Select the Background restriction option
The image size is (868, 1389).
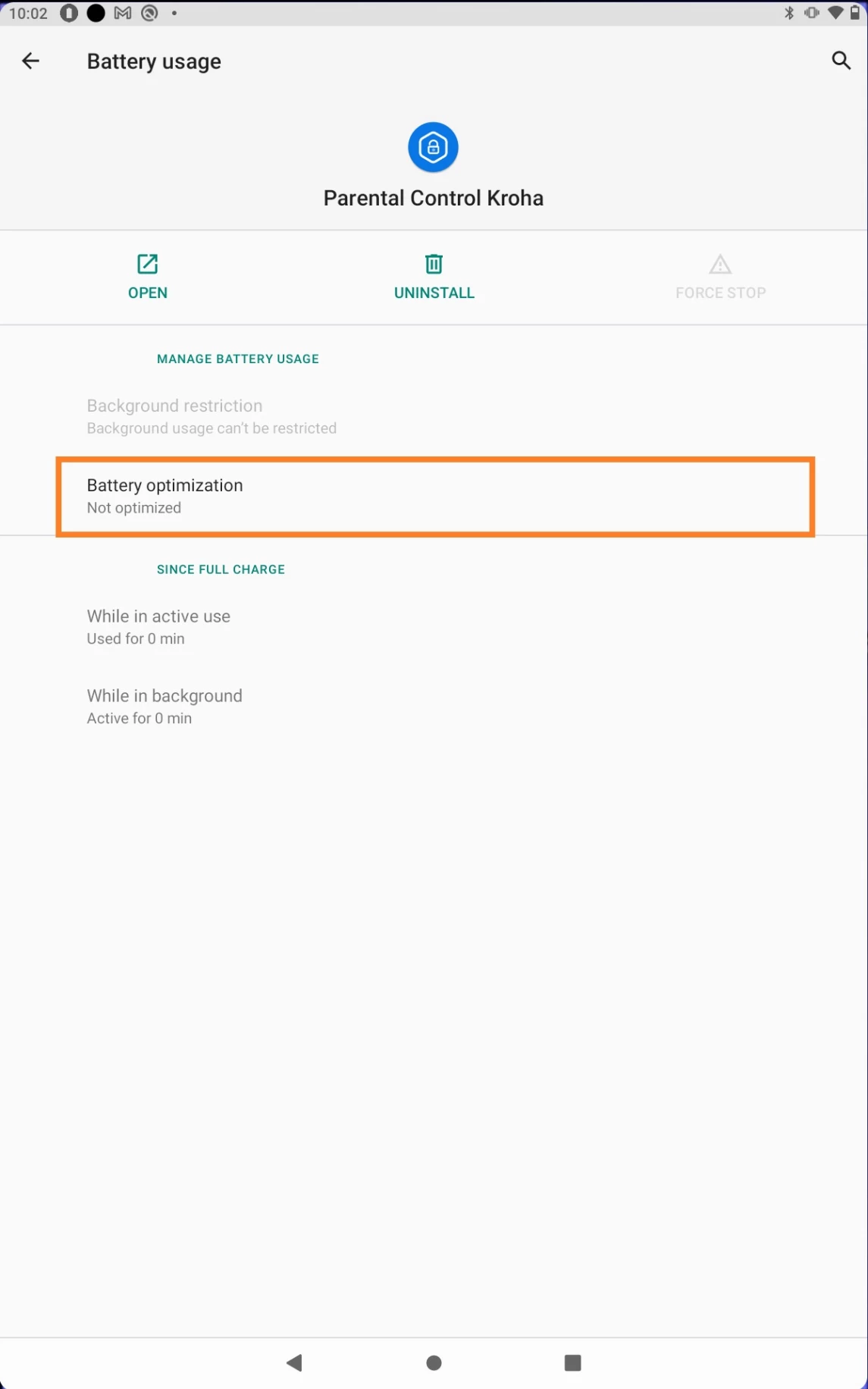[212, 416]
